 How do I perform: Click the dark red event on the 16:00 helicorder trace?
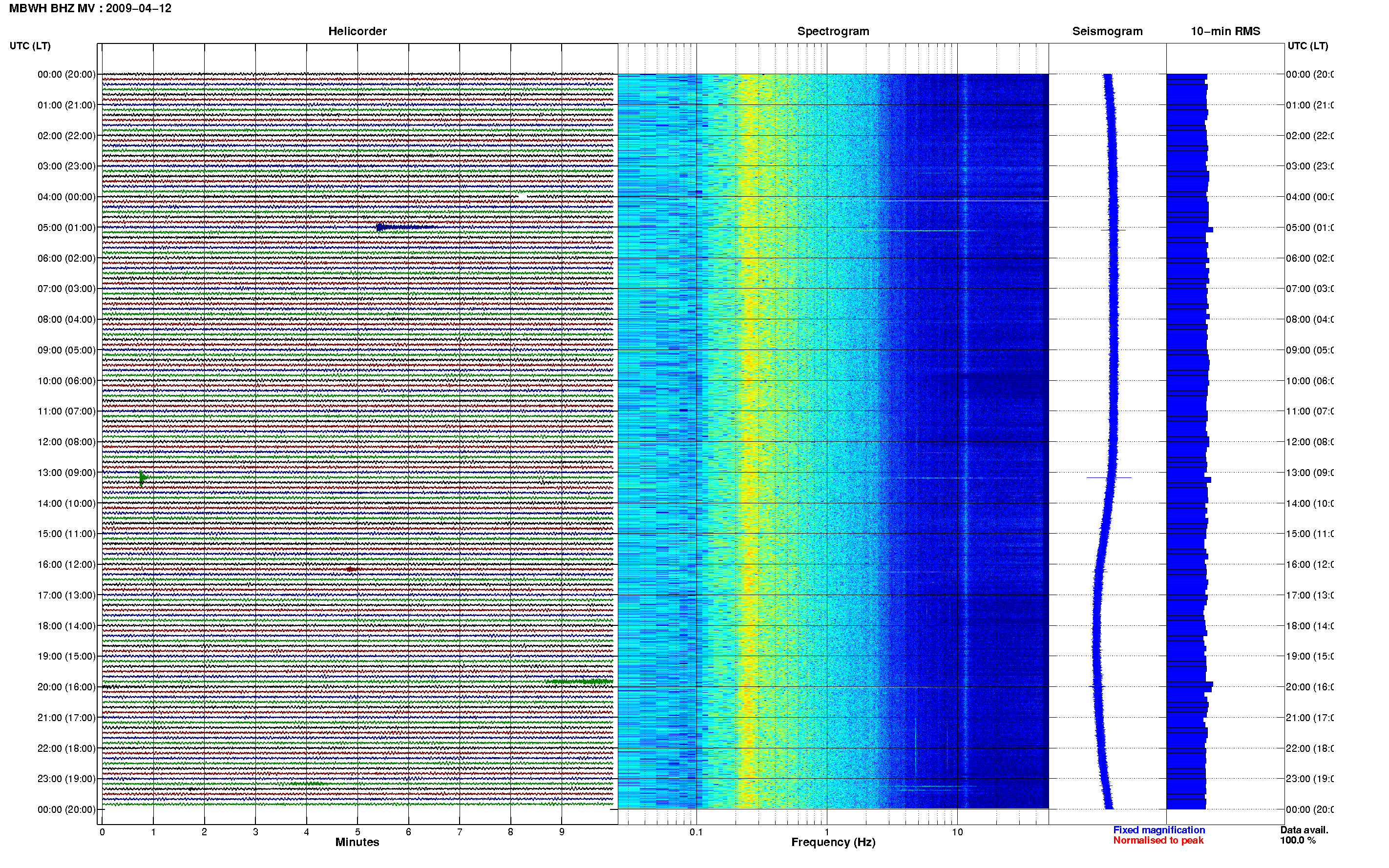[353, 570]
